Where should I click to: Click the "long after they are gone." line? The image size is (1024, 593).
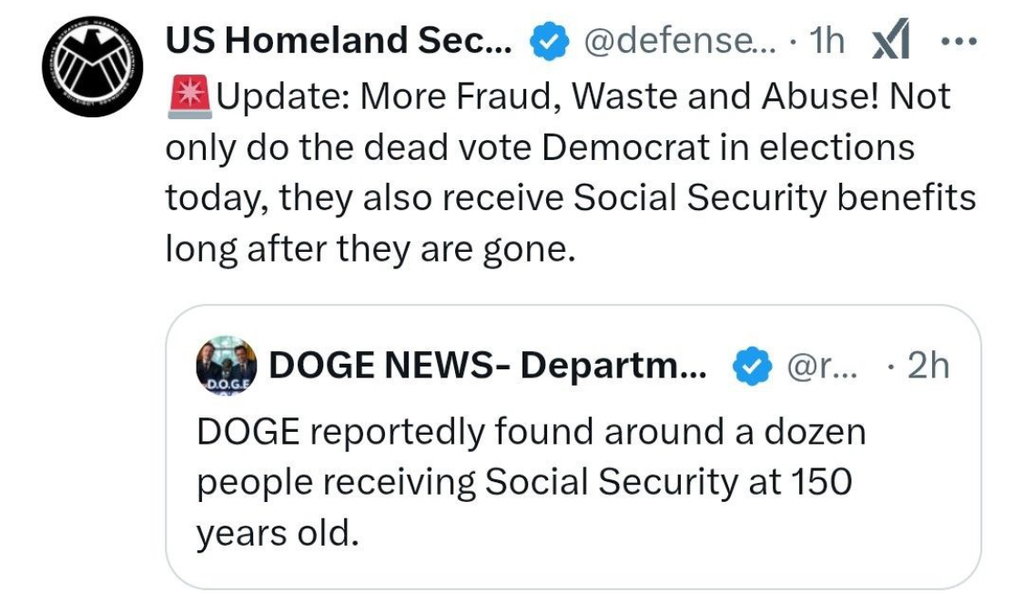pyautogui.click(x=370, y=247)
